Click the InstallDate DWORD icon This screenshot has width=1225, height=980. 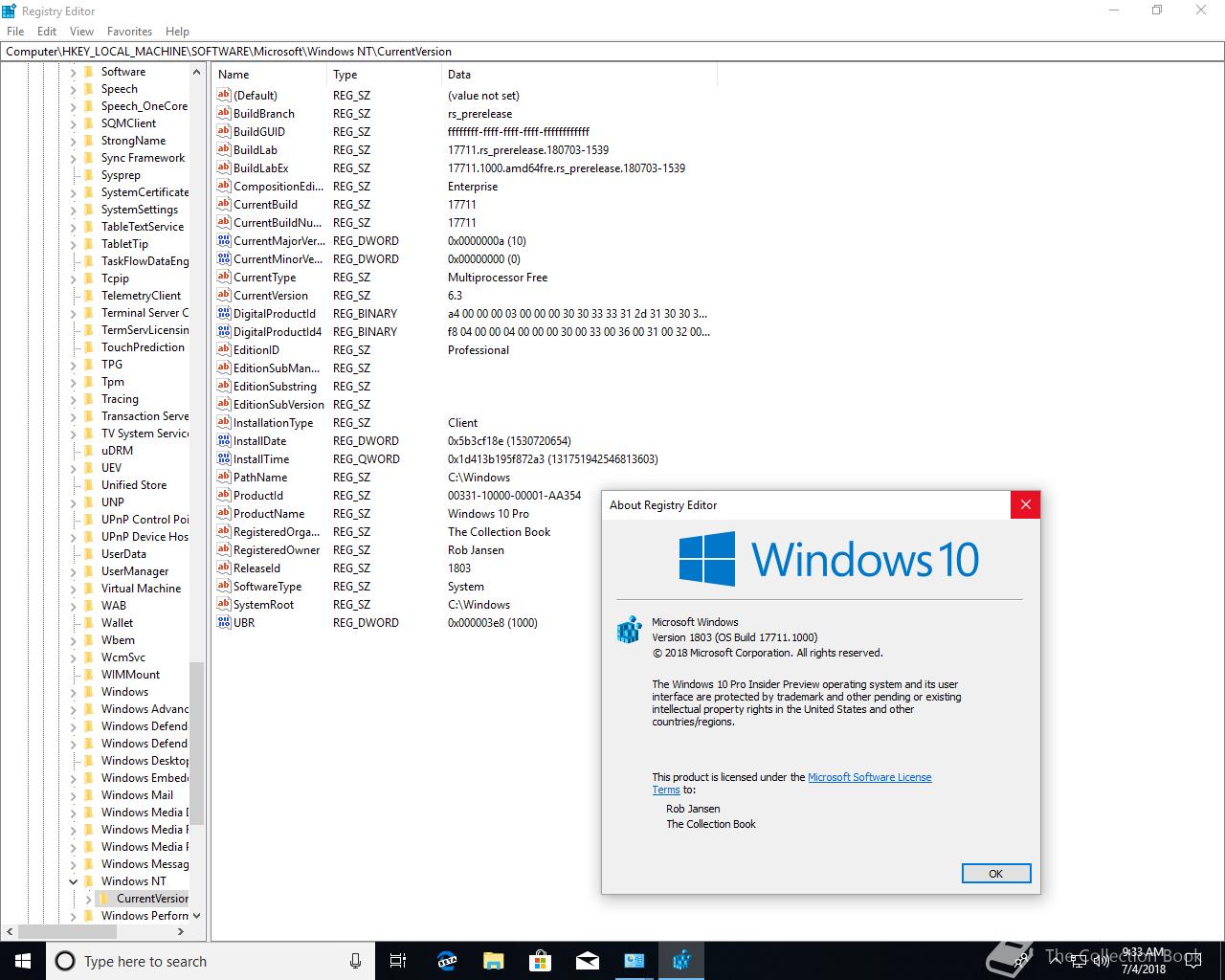(x=224, y=441)
